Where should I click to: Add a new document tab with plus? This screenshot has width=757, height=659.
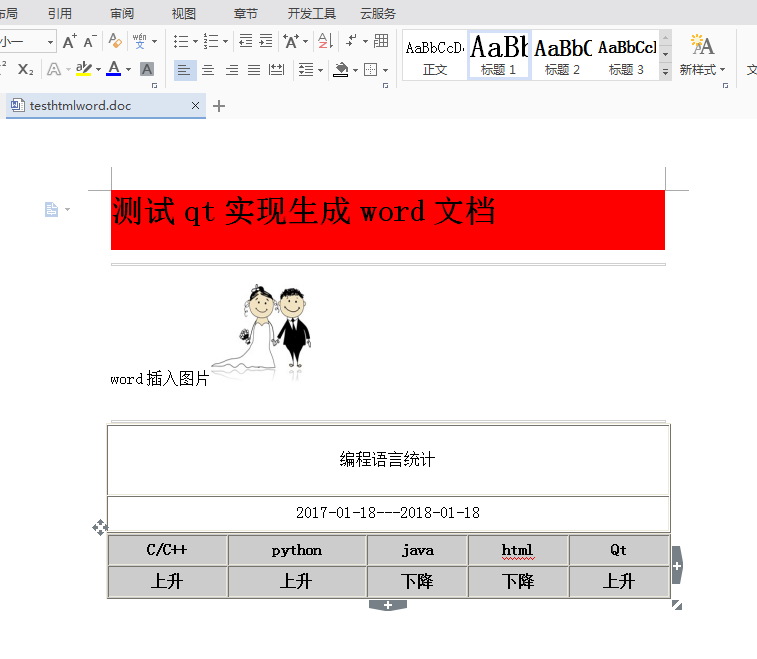[x=219, y=106]
